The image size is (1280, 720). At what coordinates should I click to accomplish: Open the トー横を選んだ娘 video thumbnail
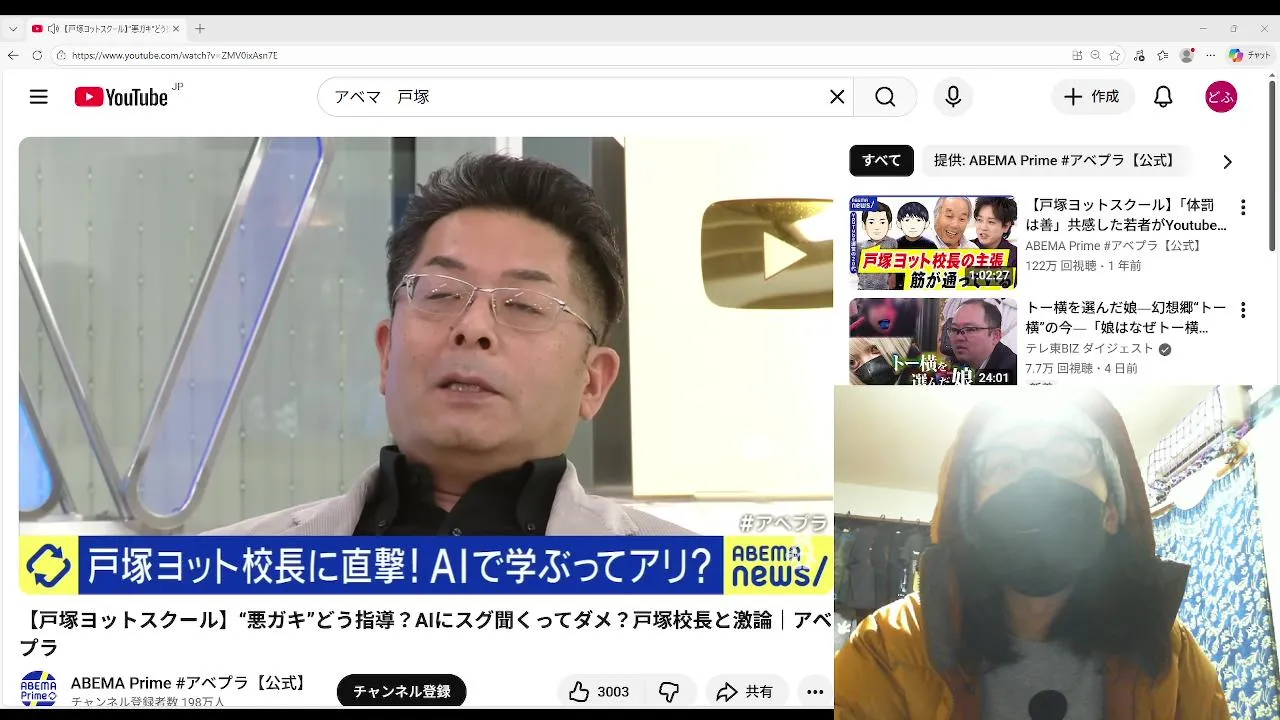(933, 343)
